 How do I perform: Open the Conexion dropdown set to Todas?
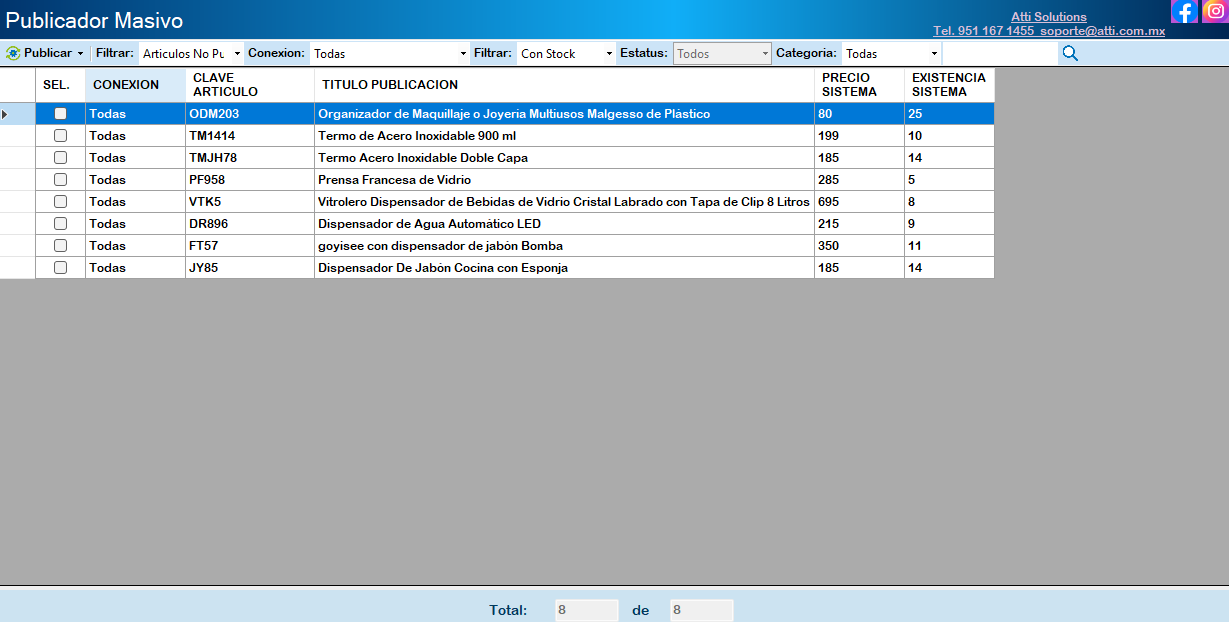click(x=463, y=53)
